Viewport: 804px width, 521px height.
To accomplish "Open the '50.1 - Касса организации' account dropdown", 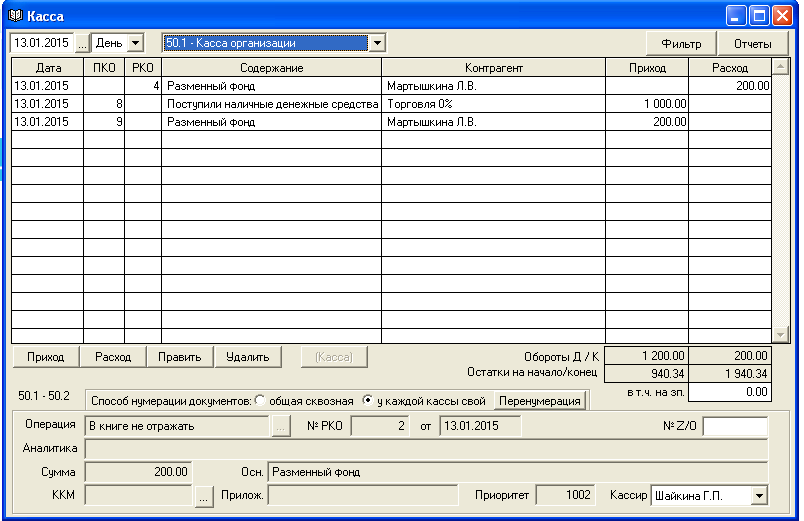I will point(376,44).
